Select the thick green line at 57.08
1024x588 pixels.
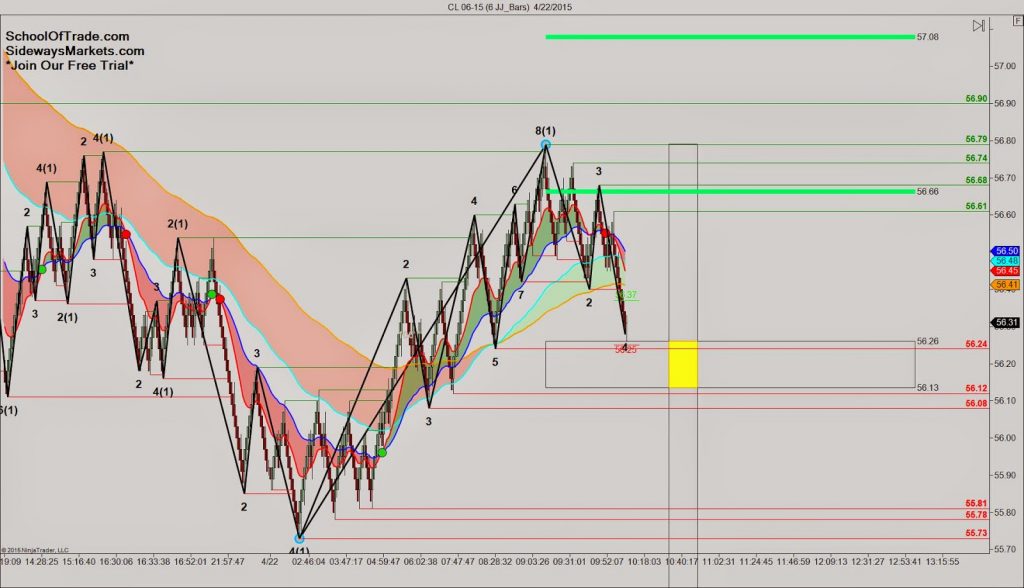pyautogui.click(x=730, y=37)
